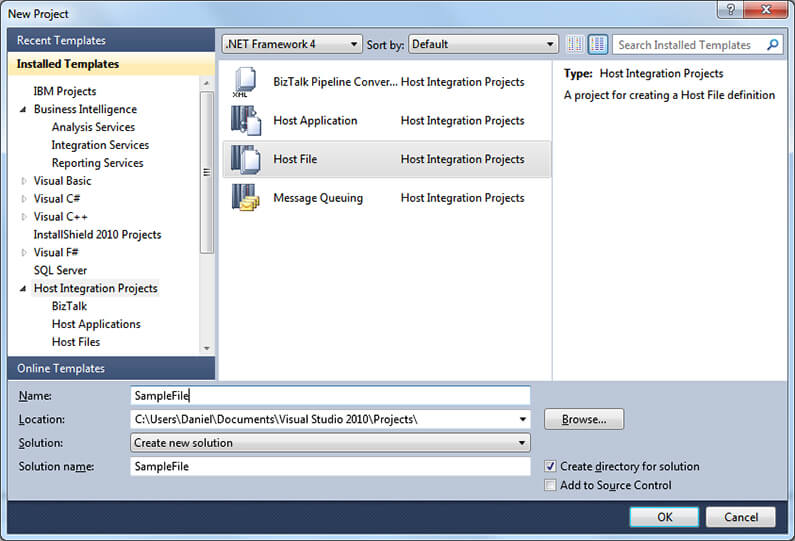Select Host Files in the tree
The height and width of the screenshot is (541, 795).
coord(76,342)
